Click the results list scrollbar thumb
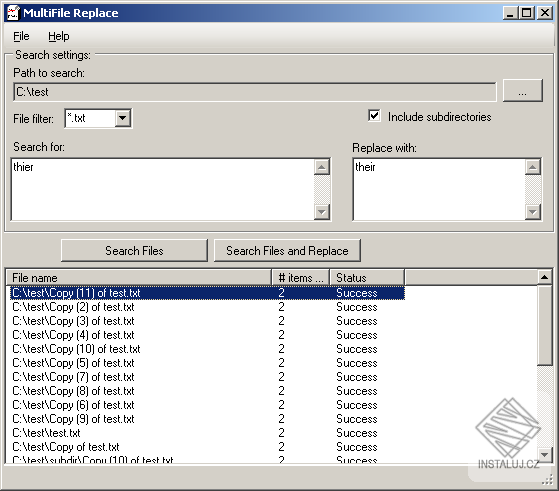The height and width of the screenshot is (491, 559). 544,325
